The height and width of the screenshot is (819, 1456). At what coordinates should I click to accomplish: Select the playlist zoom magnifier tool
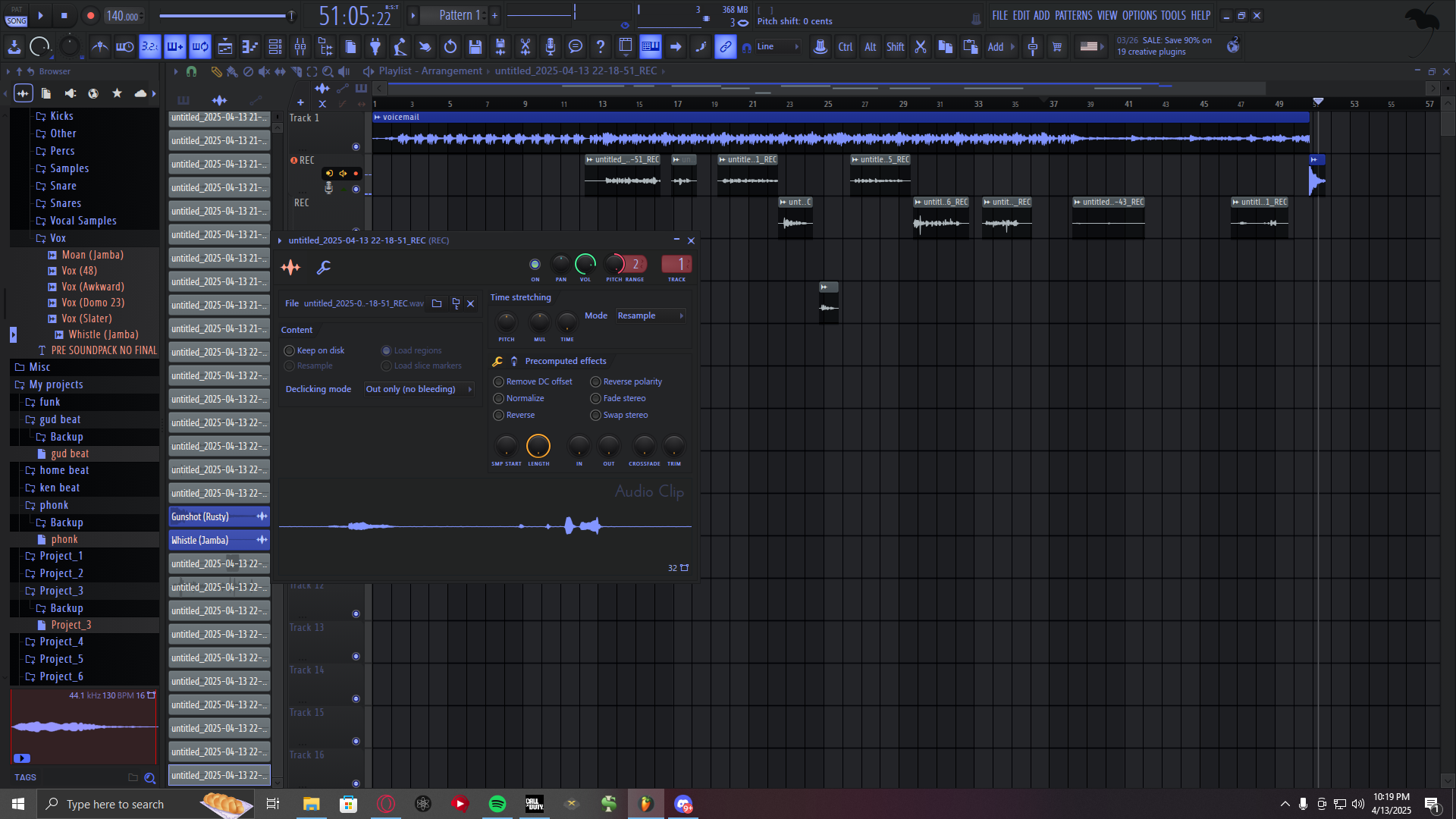[328, 71]
